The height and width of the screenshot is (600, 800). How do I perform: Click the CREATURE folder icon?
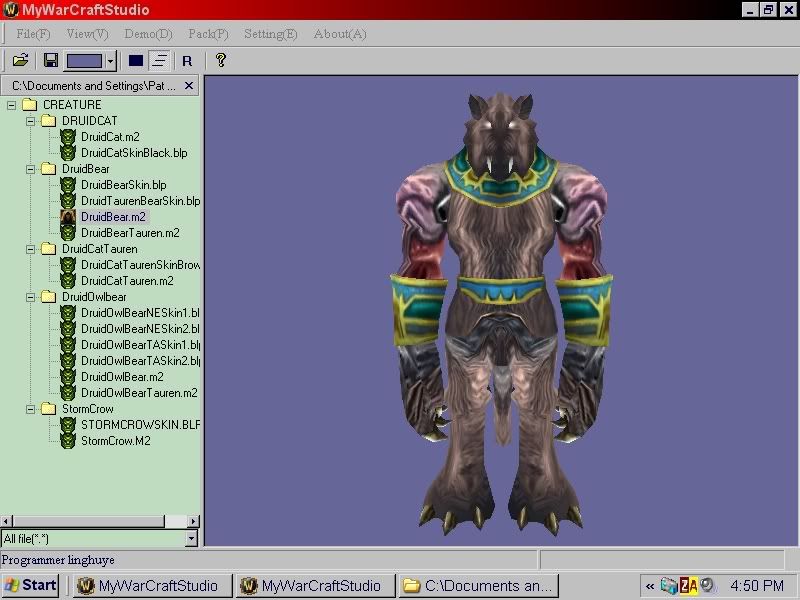pyautogui.click(x=30, y=105)
